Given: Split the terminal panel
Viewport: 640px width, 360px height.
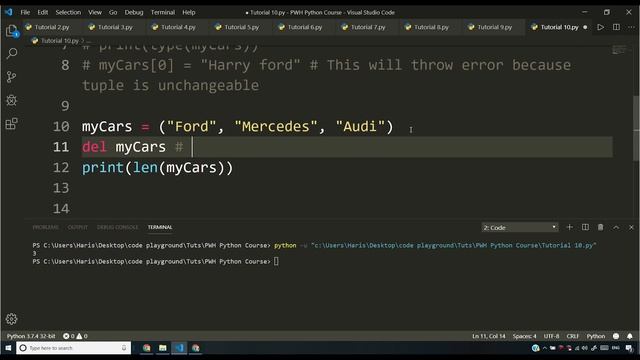Looking at the screenshot, I should tap(585, 227).
